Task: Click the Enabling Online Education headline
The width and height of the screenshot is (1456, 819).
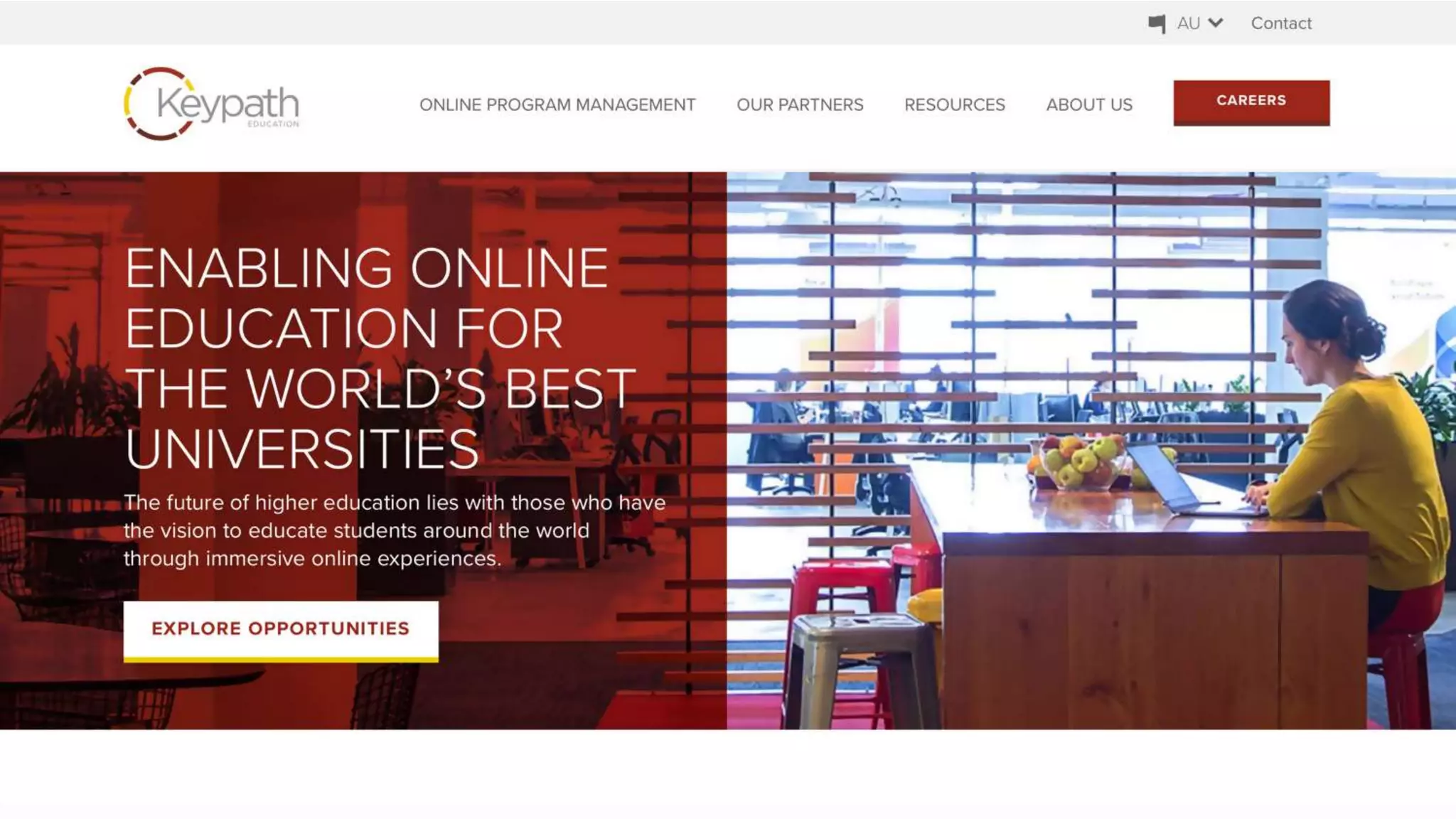Action: pos(380,359)
